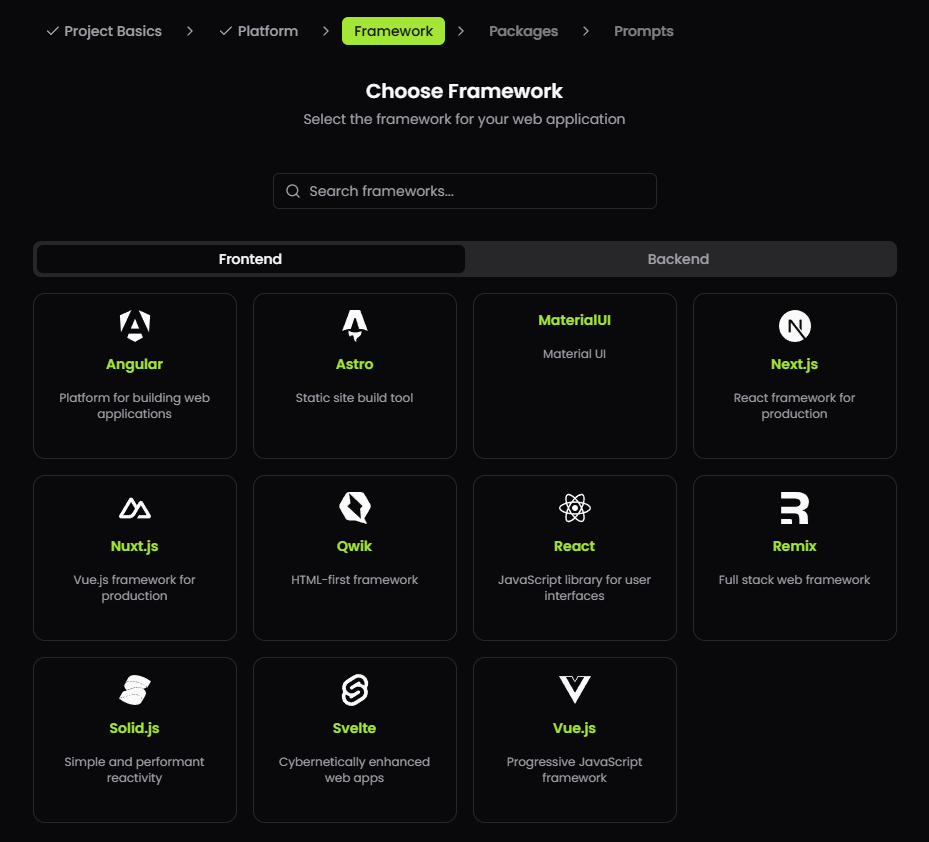The height and width of the screenshot is (842, 929).
Task: Select the Svelte name label
Action: [354, 728]
